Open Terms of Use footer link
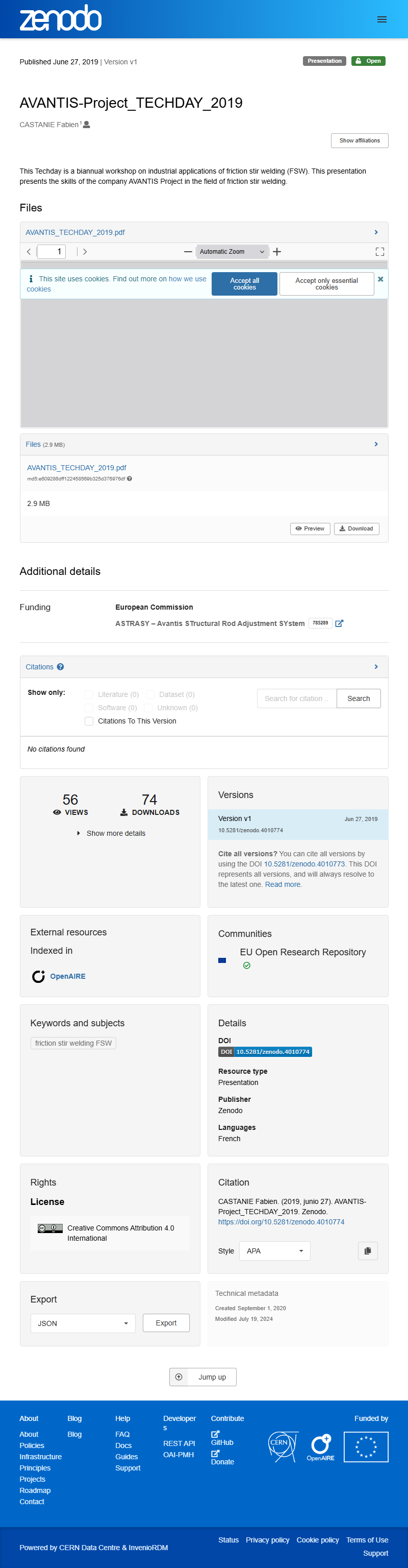 [x=367, y=1539]
